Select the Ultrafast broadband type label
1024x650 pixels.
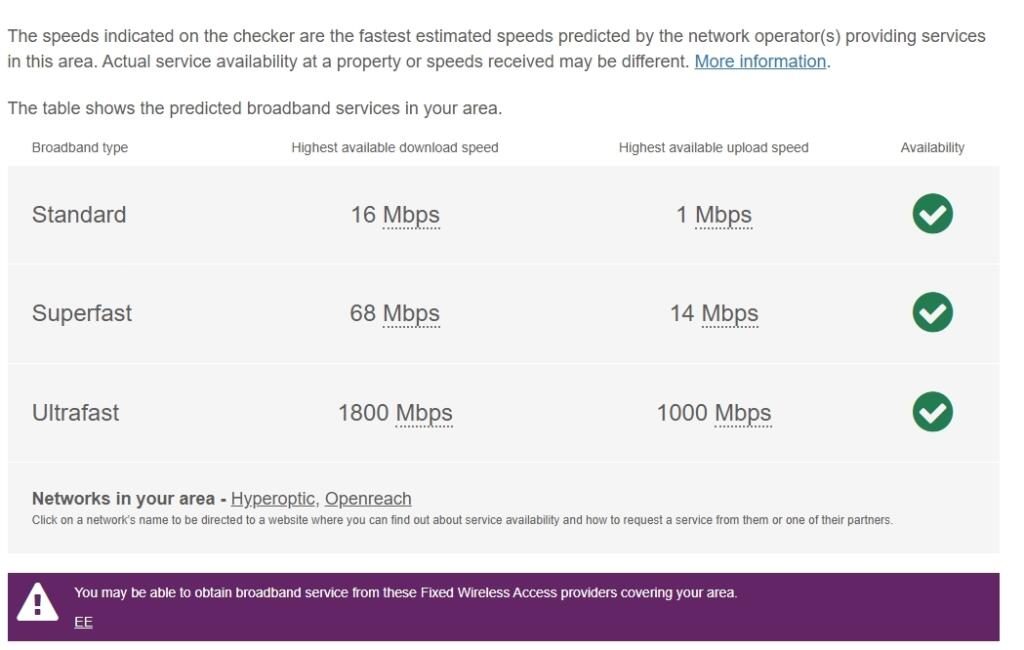[75, 413]
